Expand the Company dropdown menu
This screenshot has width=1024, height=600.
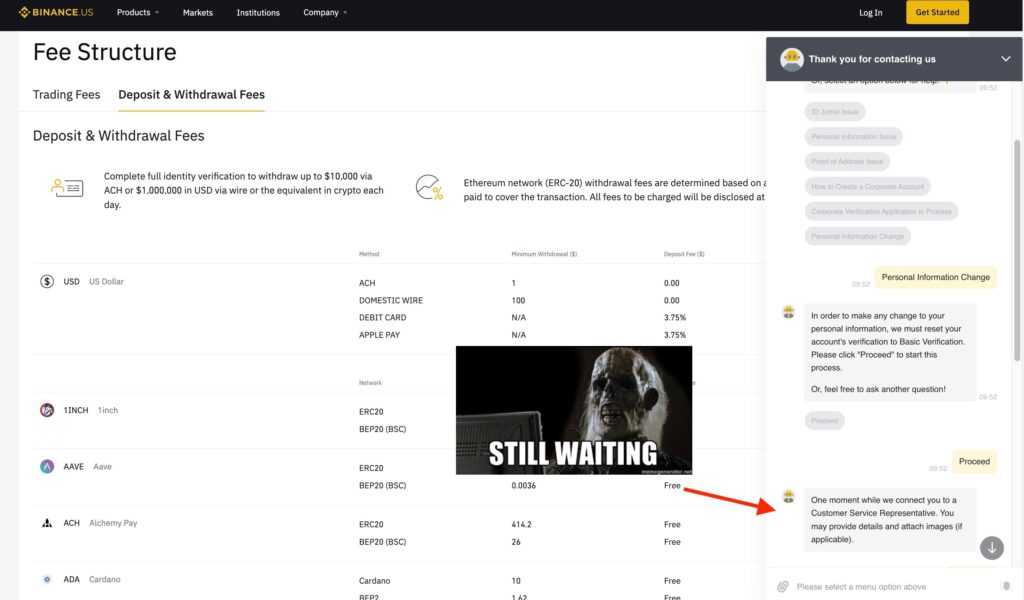click(325, 13)
